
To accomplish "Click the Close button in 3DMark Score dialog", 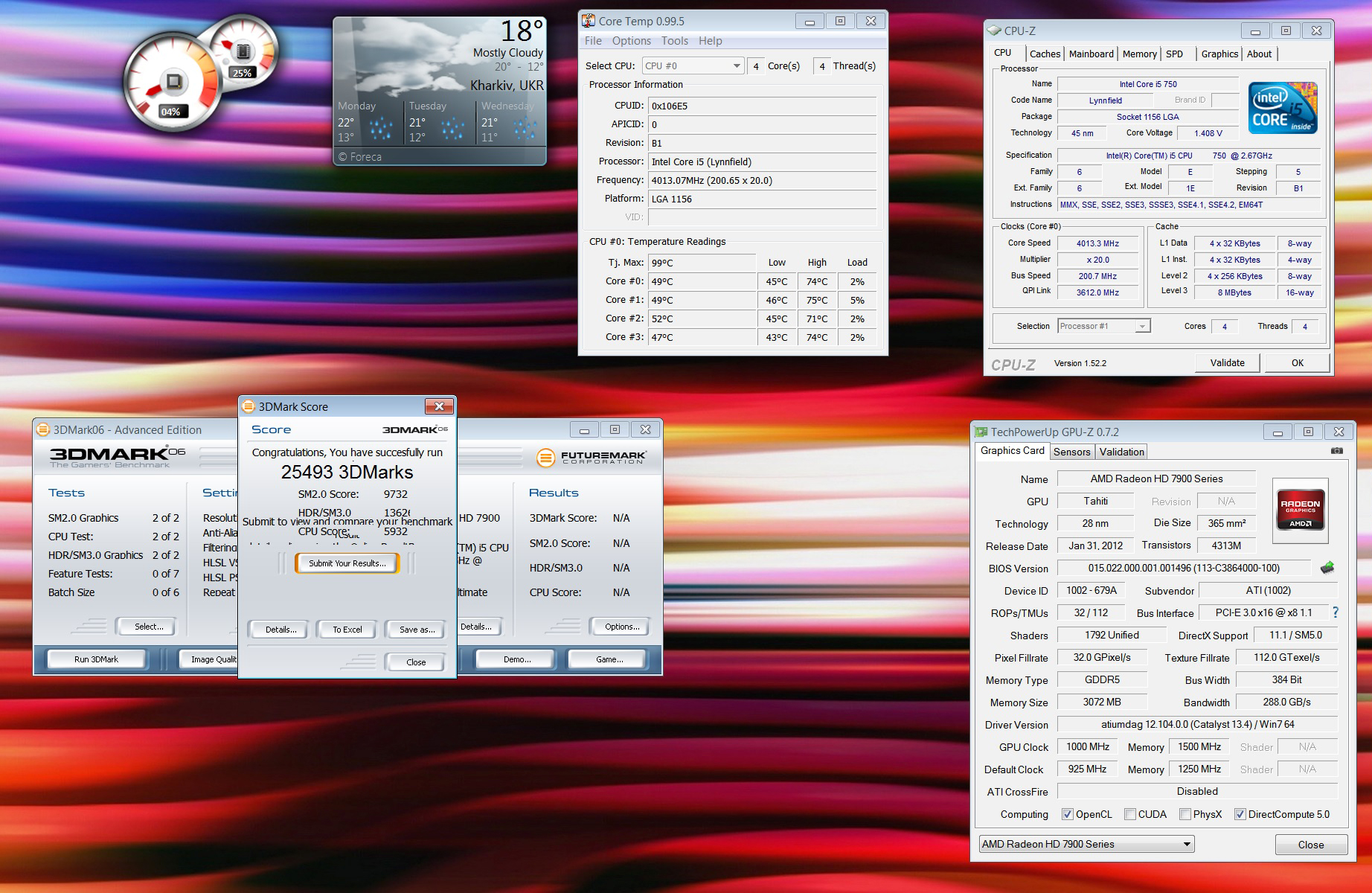I will coord(417,662).
